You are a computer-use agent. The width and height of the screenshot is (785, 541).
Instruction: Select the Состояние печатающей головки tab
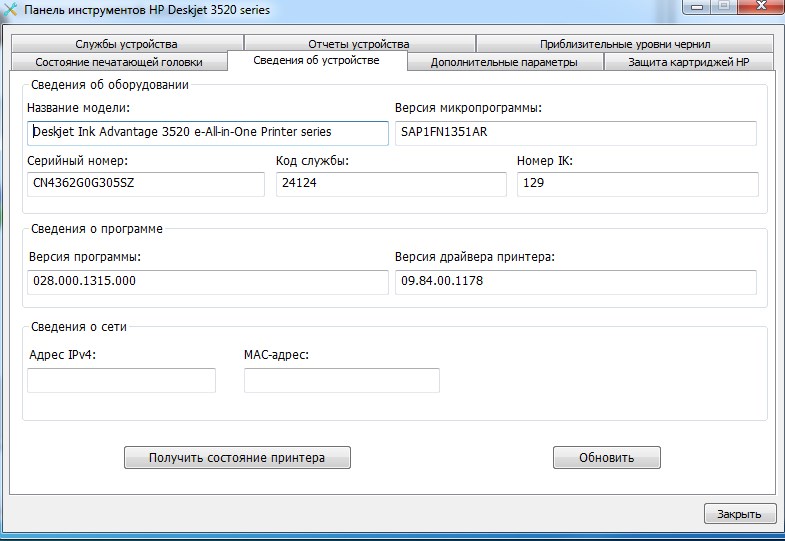coord(118,62)
